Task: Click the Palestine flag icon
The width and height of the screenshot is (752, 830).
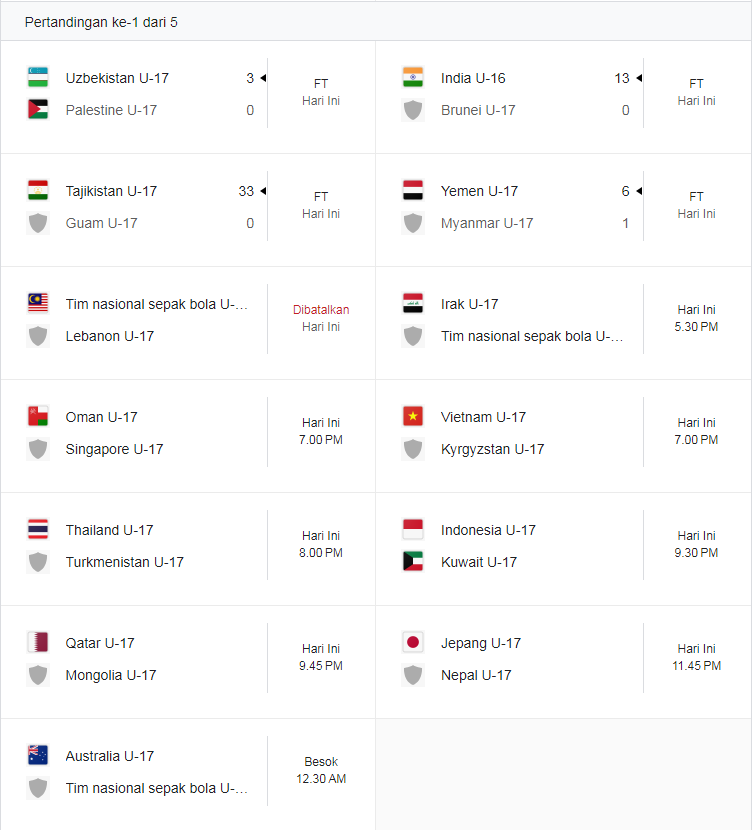Action: pyautogui.click(x=38, y=110)
